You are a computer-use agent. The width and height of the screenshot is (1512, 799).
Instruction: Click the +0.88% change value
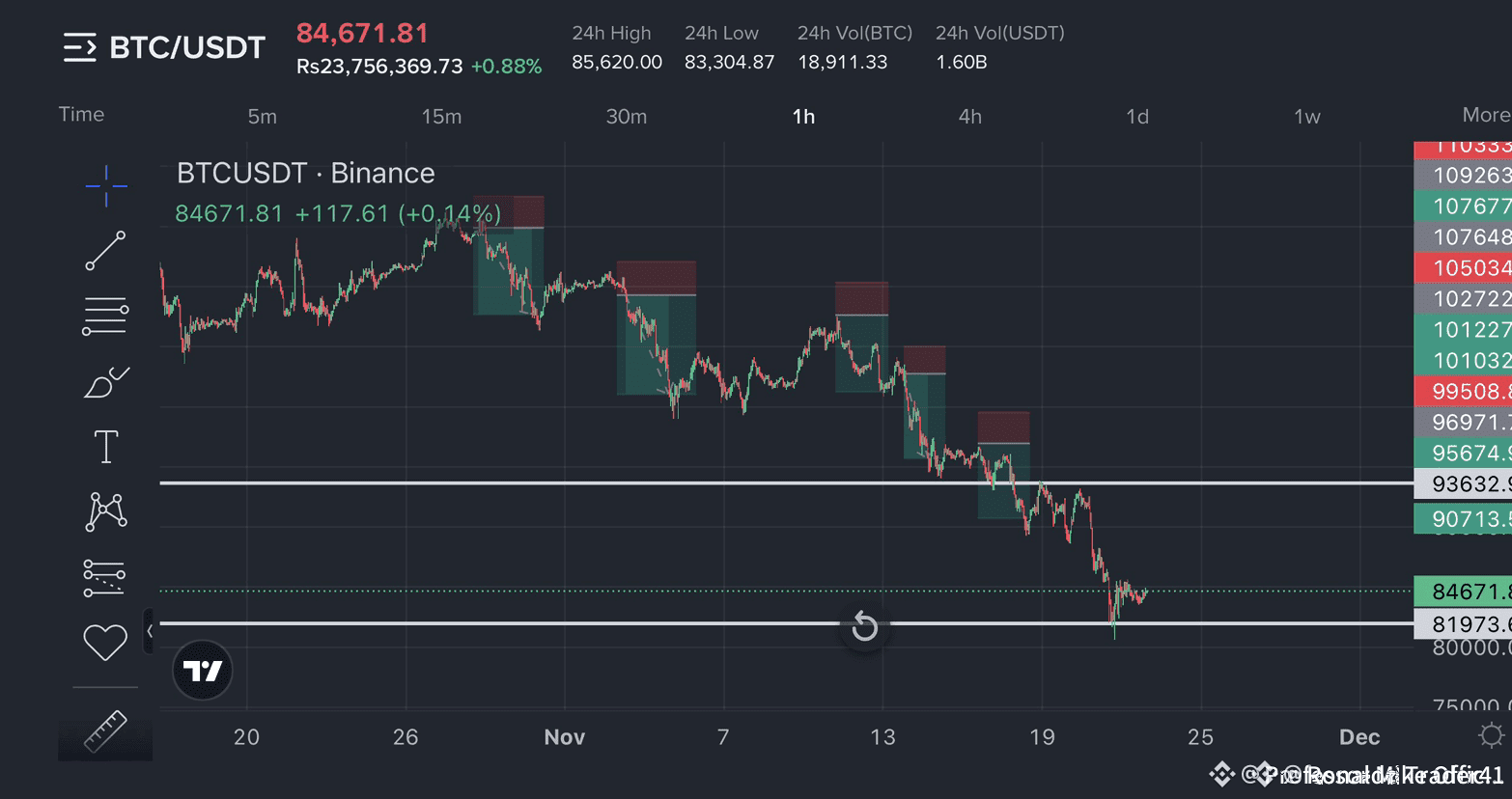[x=506, y=66]
